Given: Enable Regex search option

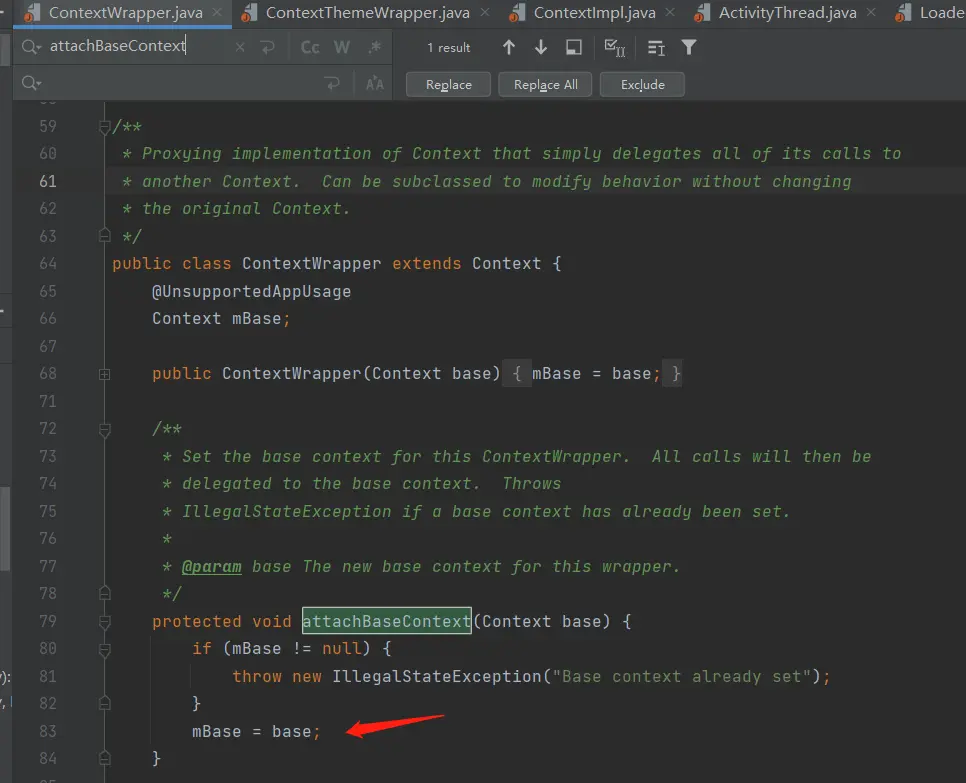Looking at the screenshot, I should coord(374,47).
